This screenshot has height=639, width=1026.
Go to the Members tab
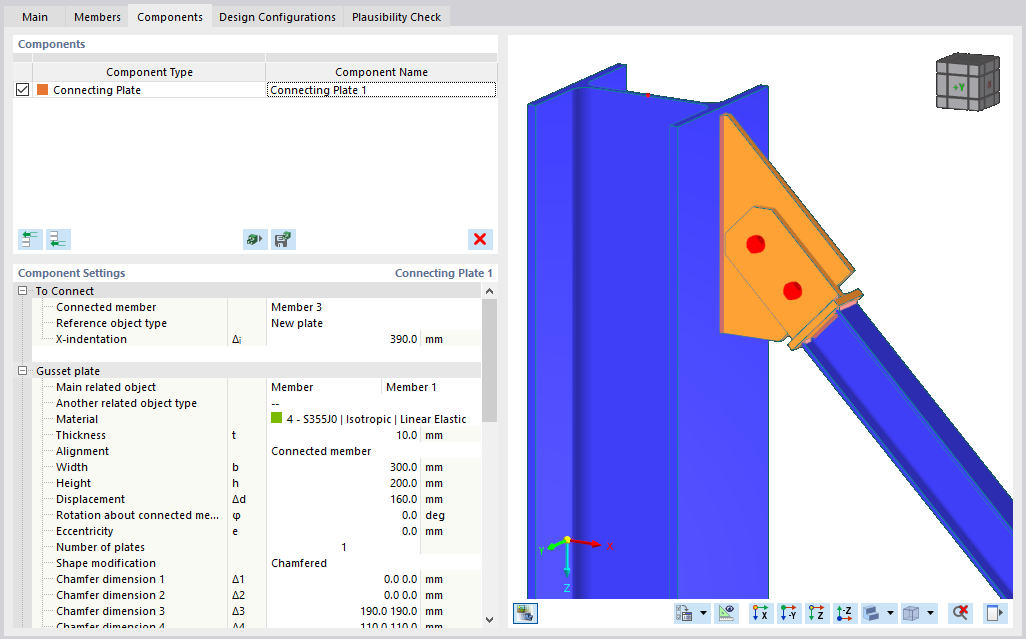97,17
